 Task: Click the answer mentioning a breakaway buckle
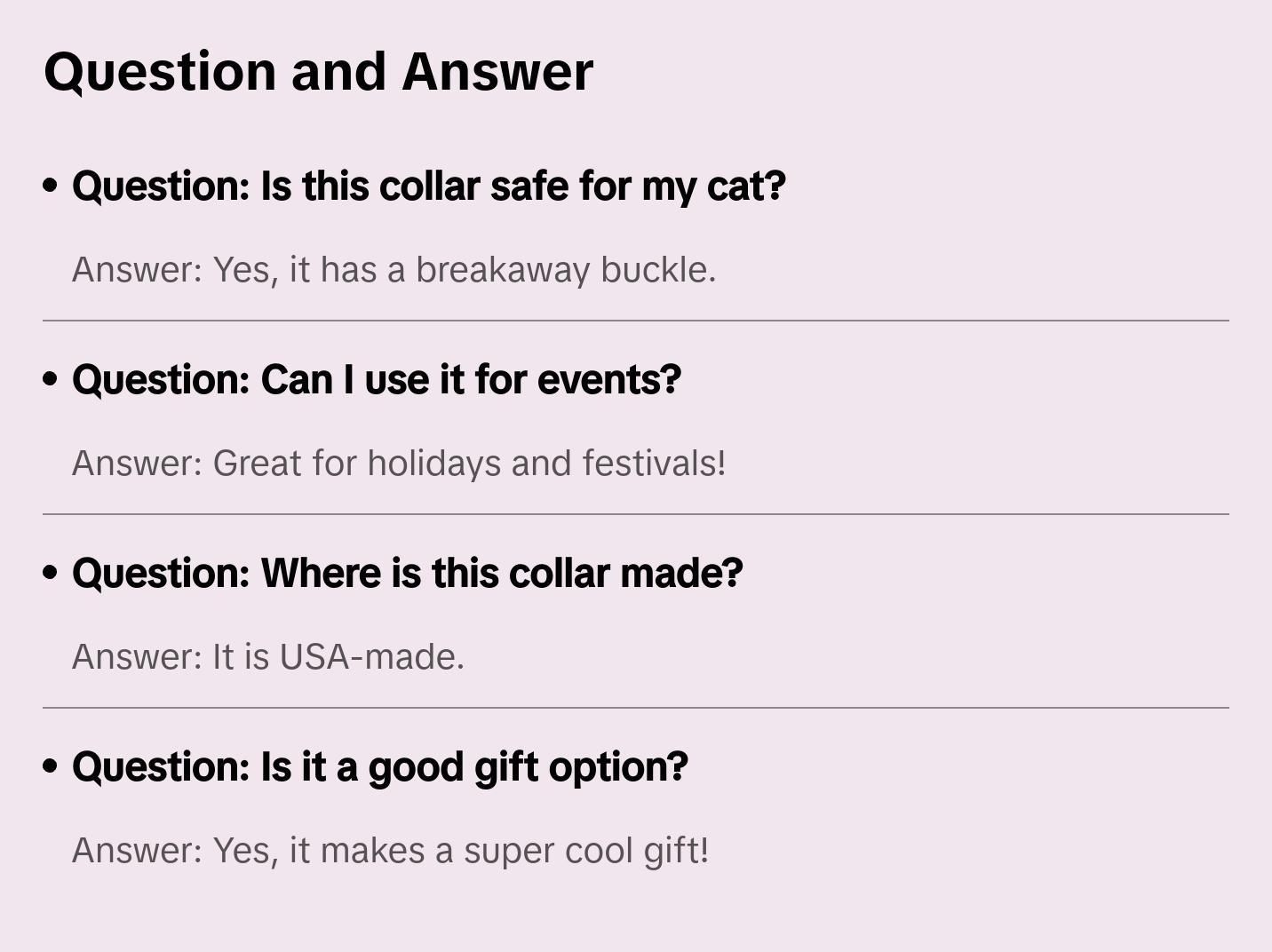click(x=394, y=270)
